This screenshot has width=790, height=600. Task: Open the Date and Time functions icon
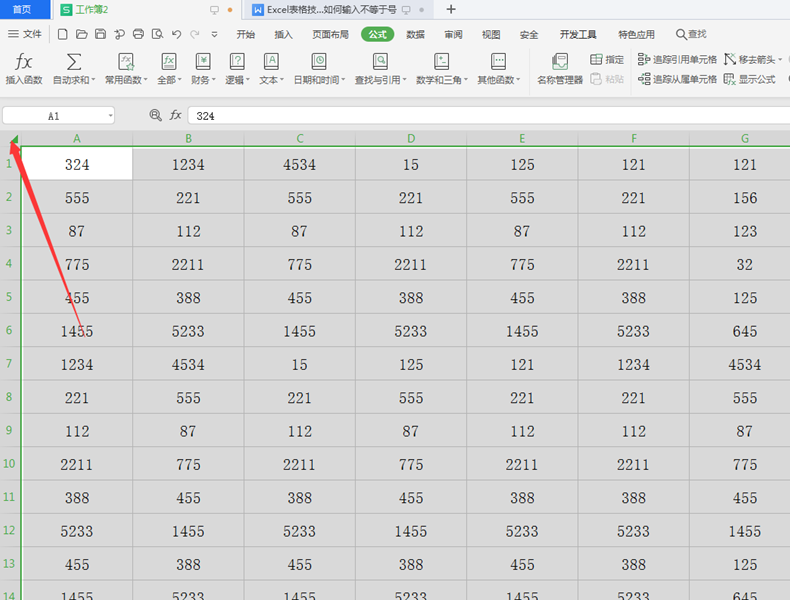click(x=319, y=61)
